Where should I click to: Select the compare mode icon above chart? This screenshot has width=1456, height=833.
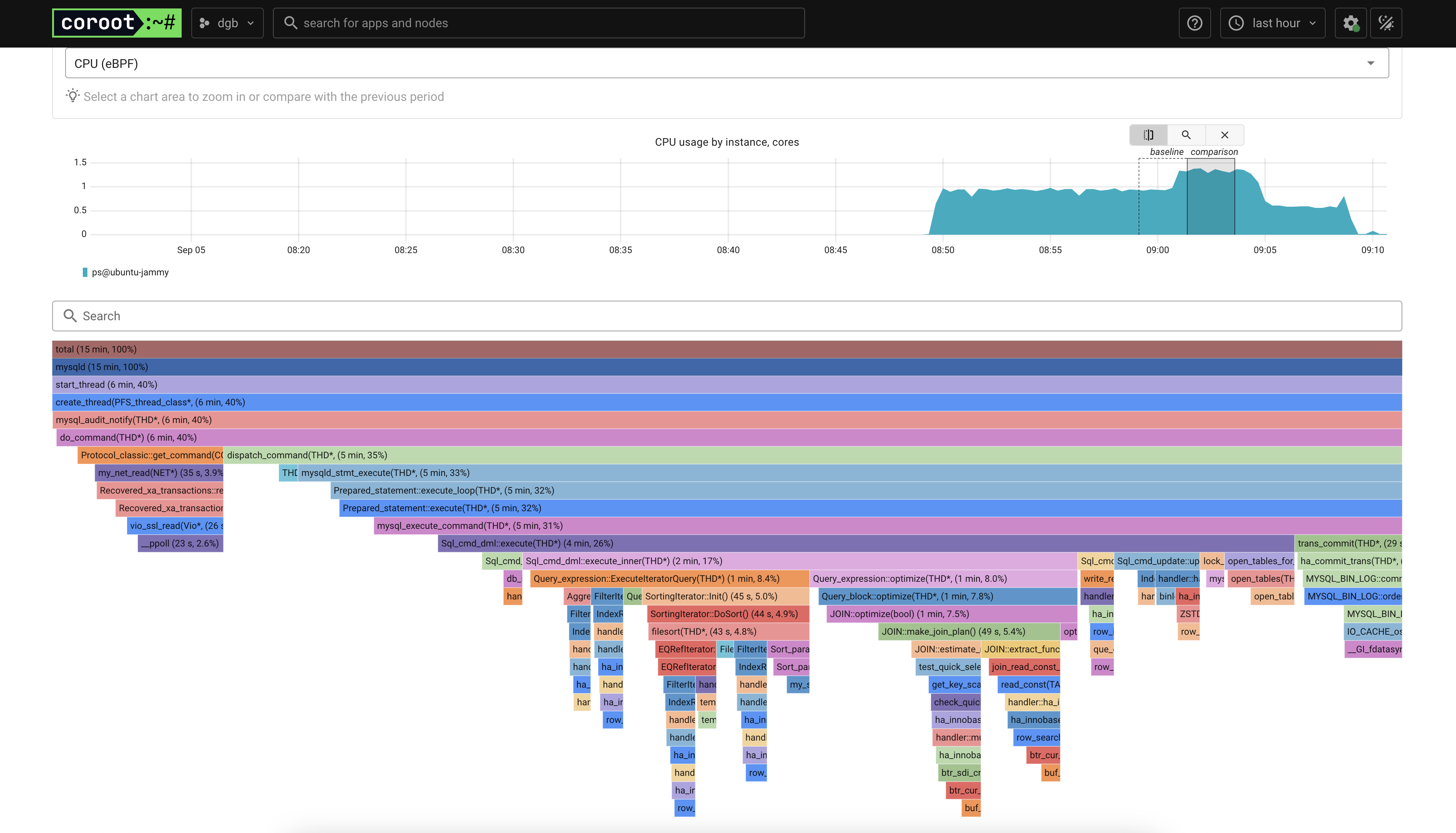coord(1148,135)
